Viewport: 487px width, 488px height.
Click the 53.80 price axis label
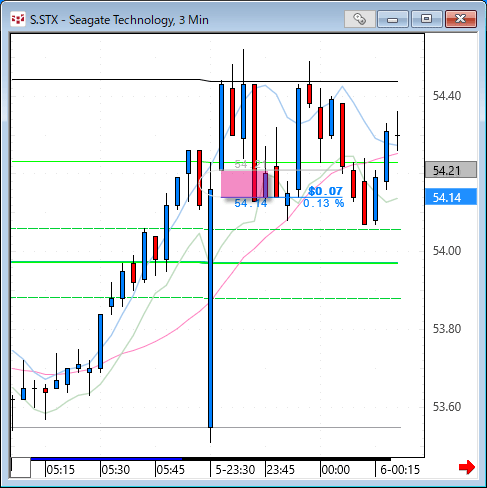pyautogui.click(x=447, y=329)
